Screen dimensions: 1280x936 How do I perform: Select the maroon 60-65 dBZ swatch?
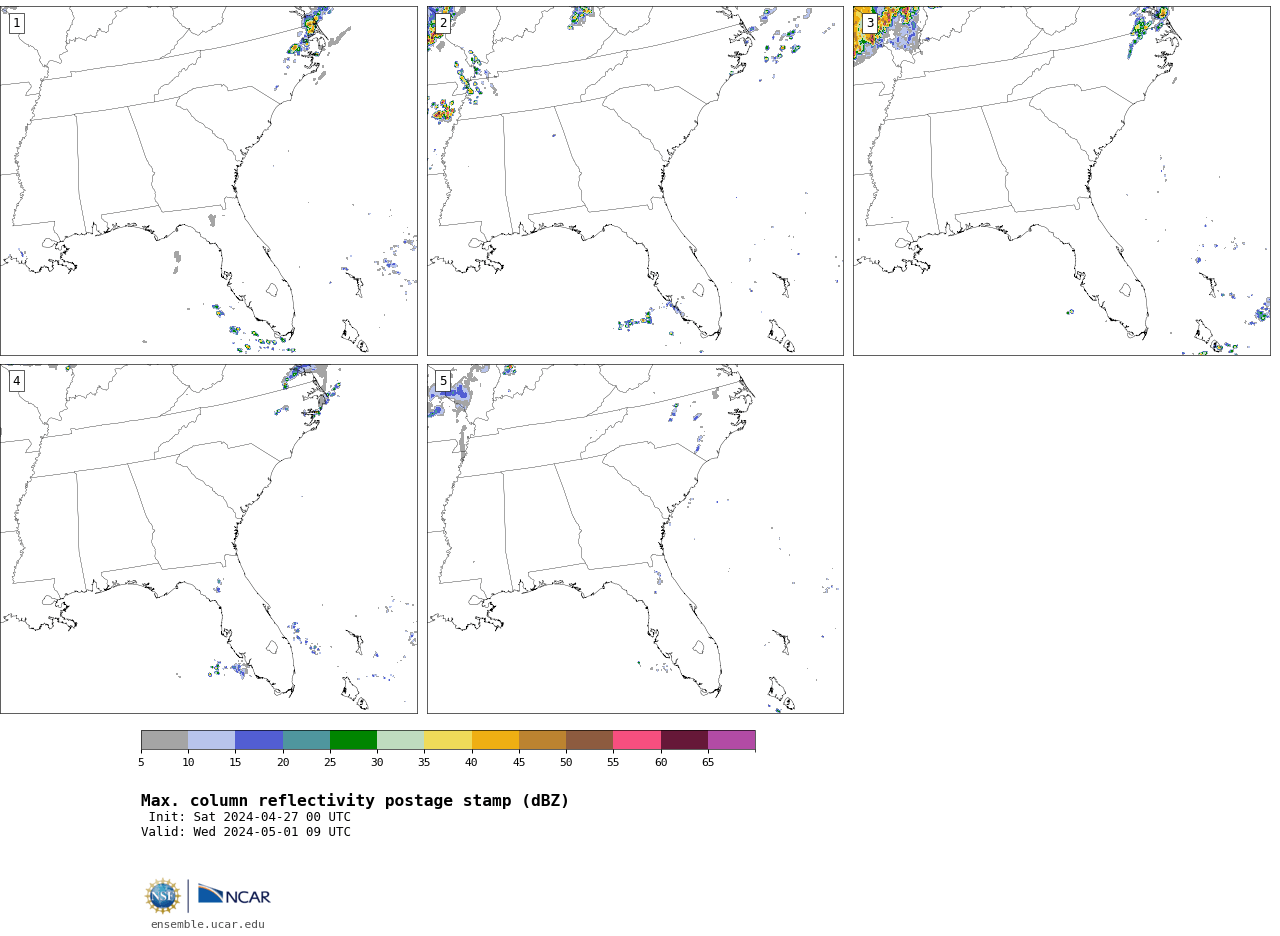[x=684, y=740]
